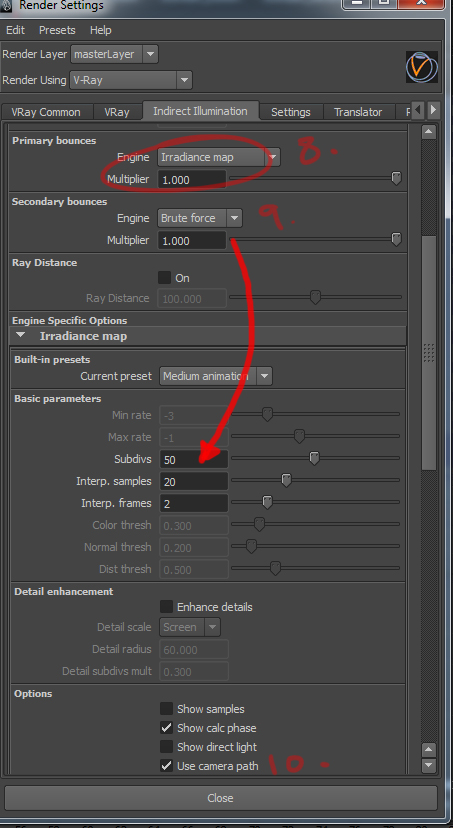Click the Max rate field showing -1
This screenshot has height=828, width=453.
194,438
